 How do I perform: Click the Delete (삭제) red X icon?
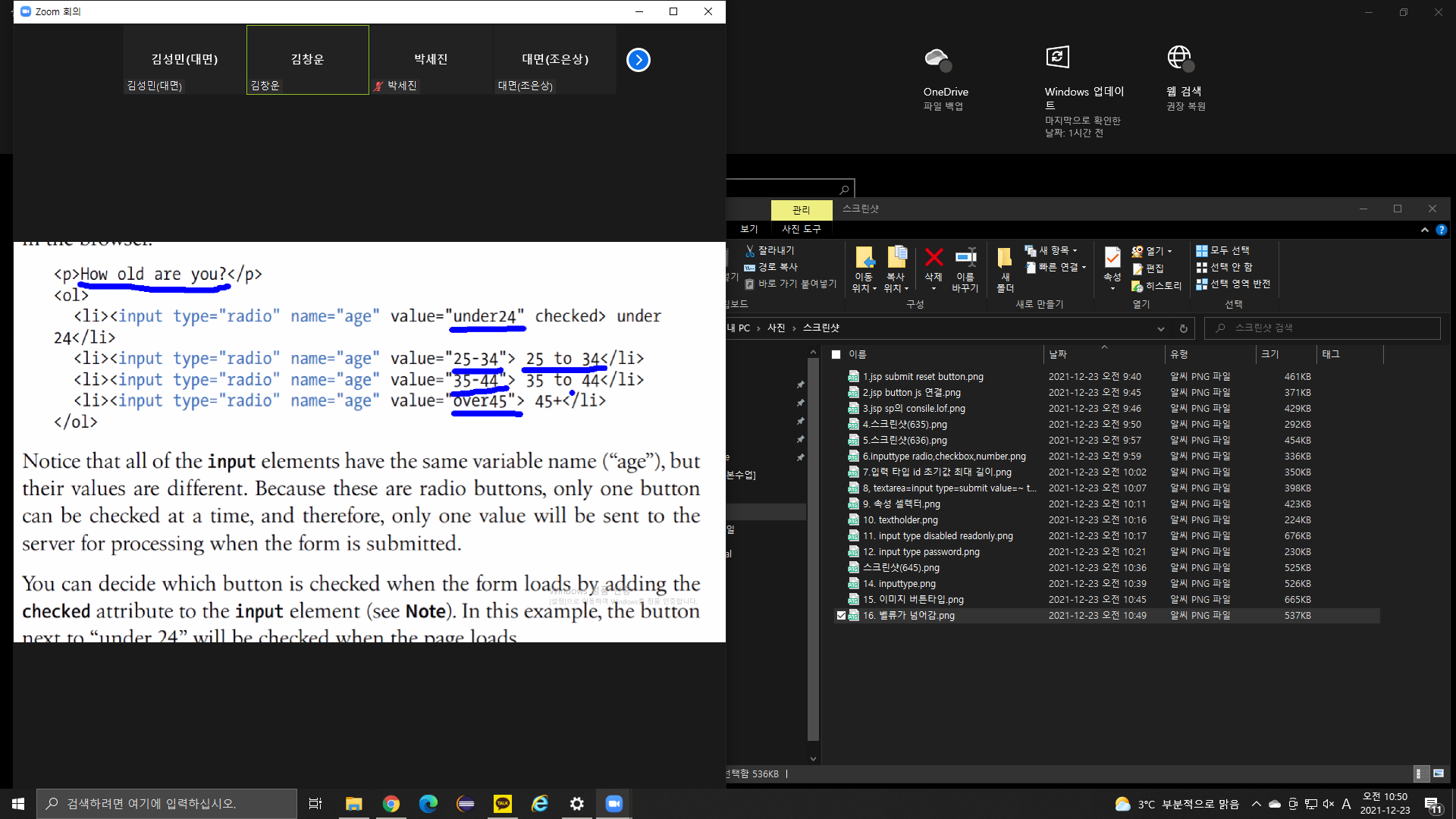(x=934, y=259)
